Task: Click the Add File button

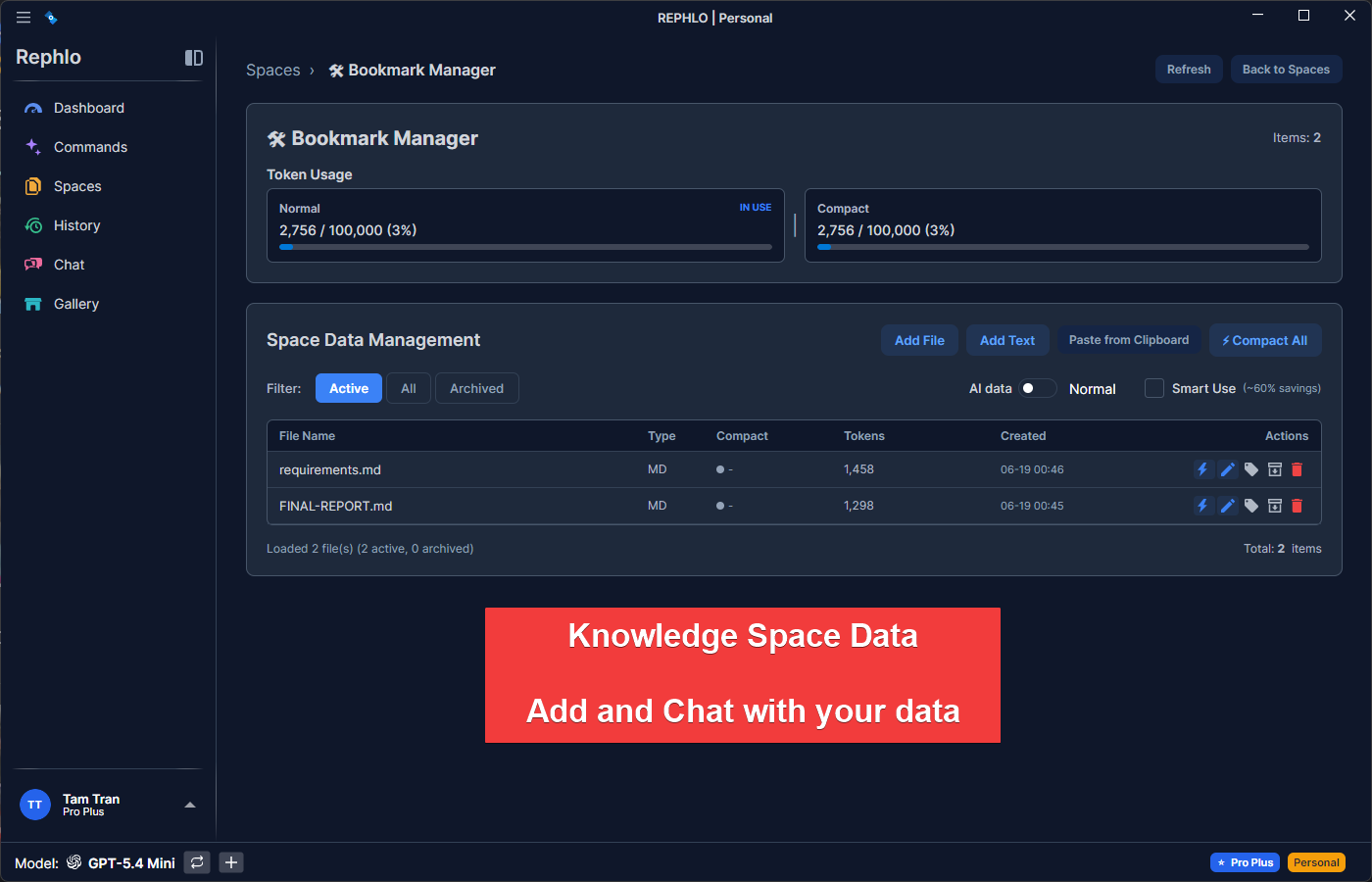Action: pyautogui.click(x=919, y=340)
